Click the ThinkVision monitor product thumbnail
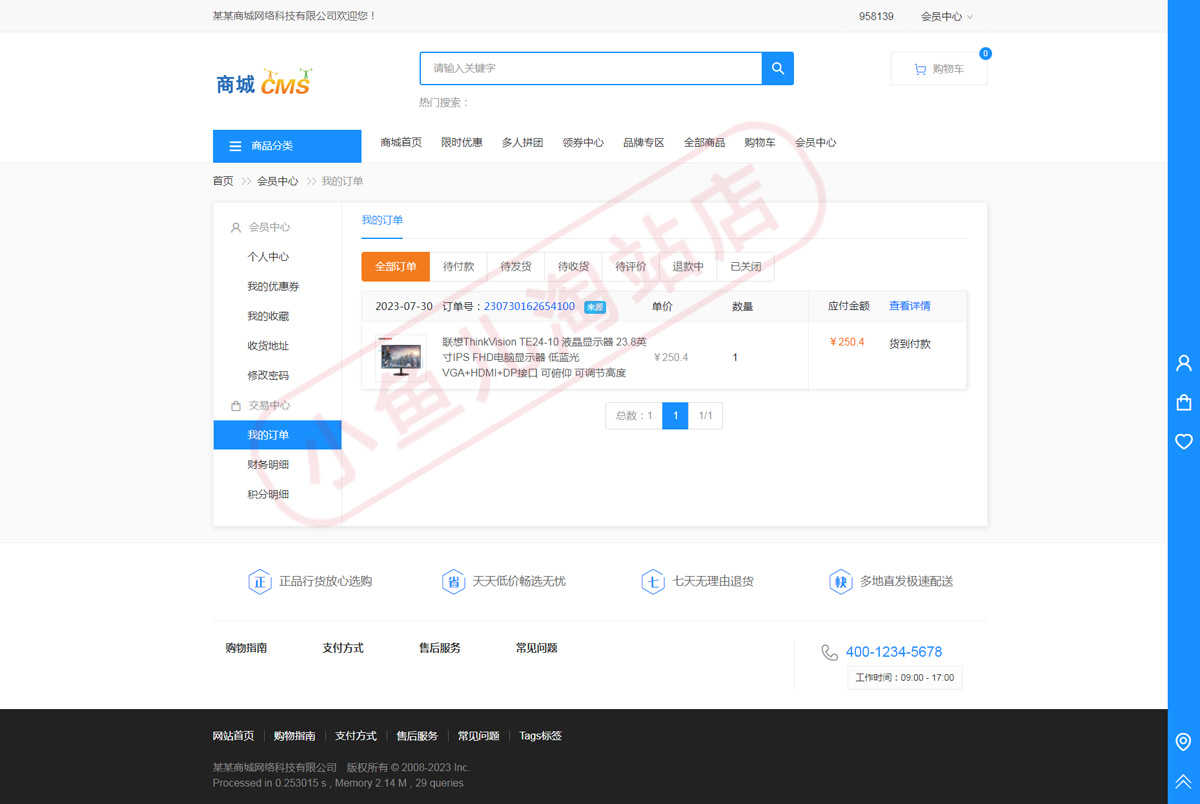The image size is (1200, 804). click(x=401, y=357)
